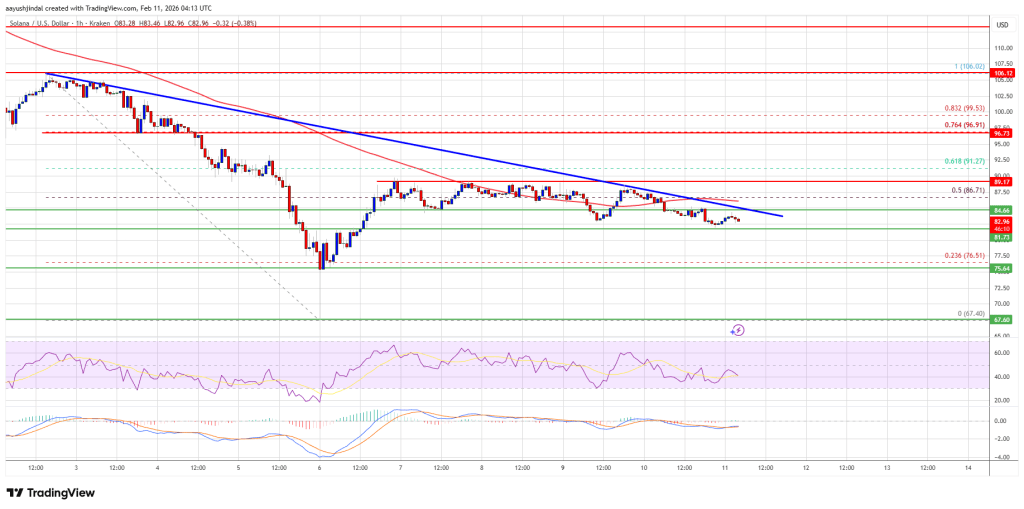The image size is (1024, 509).
Task: Click the 110.00 price axis tick
Action: pyautogui.click(x=1002, y=48)
